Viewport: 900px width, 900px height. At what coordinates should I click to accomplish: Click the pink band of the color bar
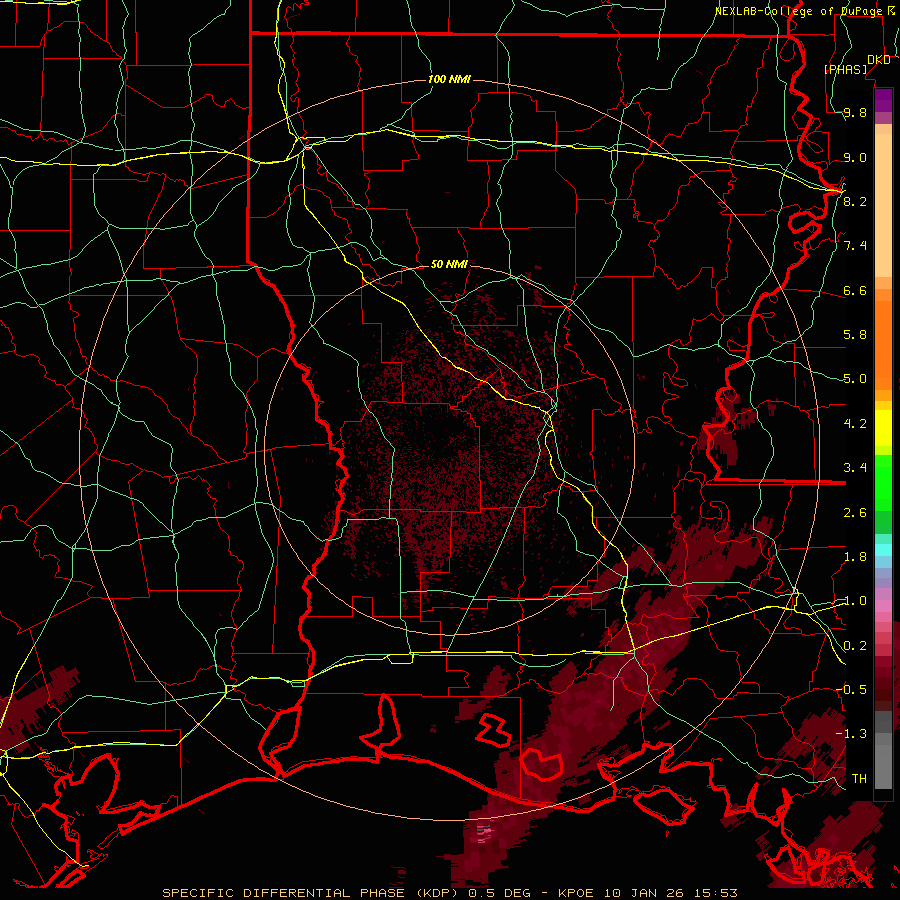click(883, 606)
